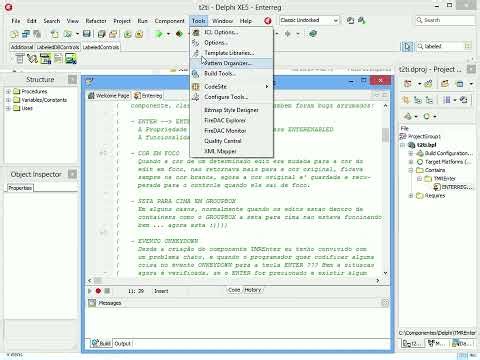Click the Set Debug Desktop icon

(x=362, y=20)
